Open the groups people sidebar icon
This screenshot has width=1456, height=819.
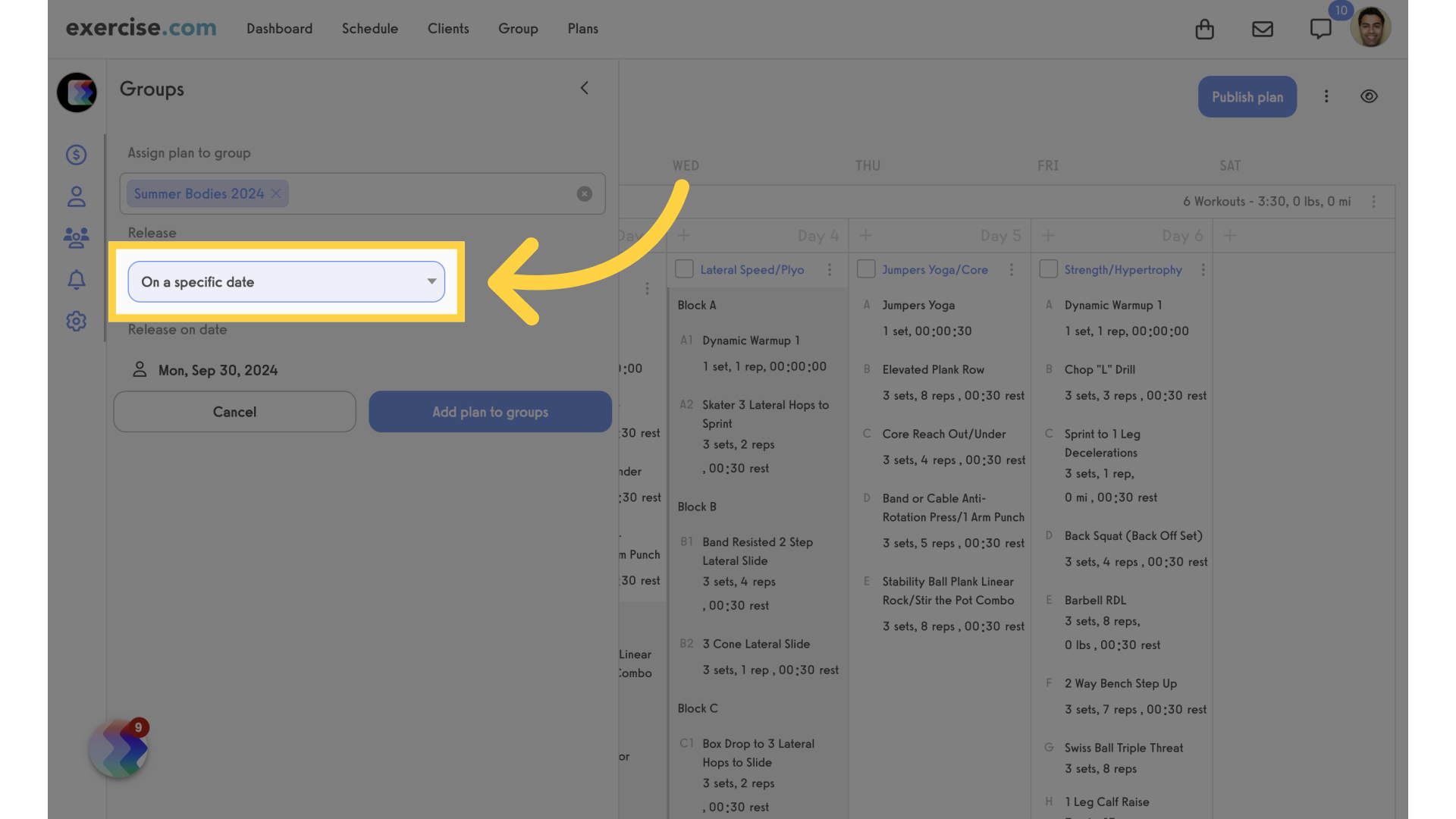(x=76, y=238)
